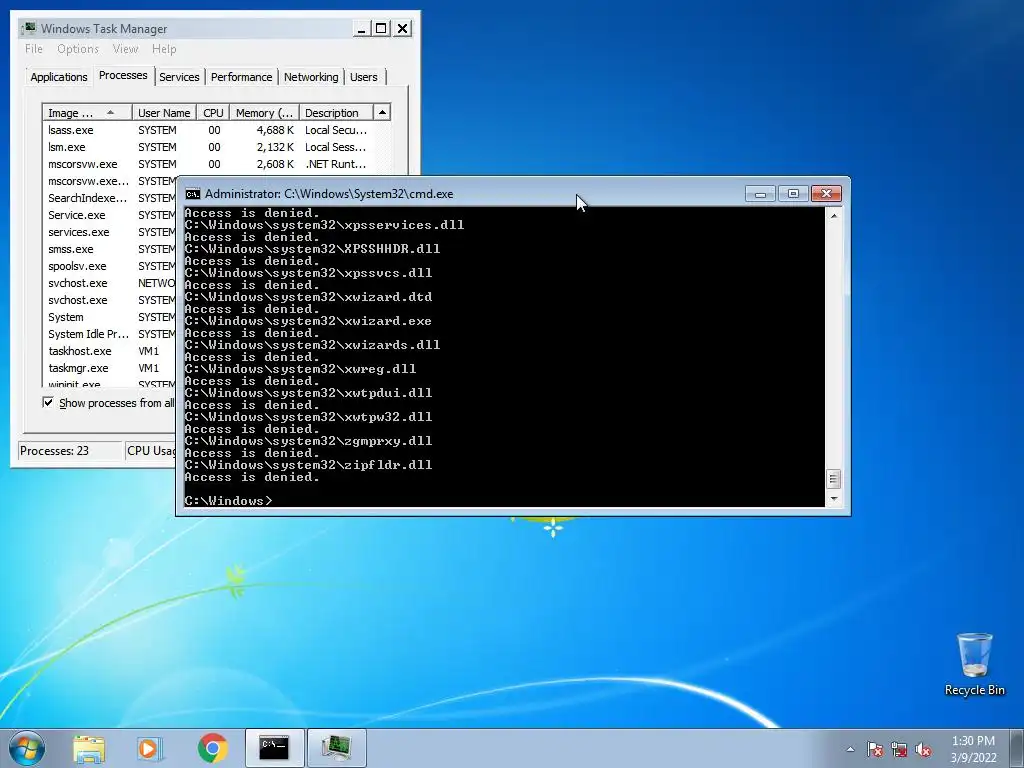Image resolution: width=1024 pixels, height=768 pixels.
Task: Close the Task Manager window
Action: tap(402, 29)
